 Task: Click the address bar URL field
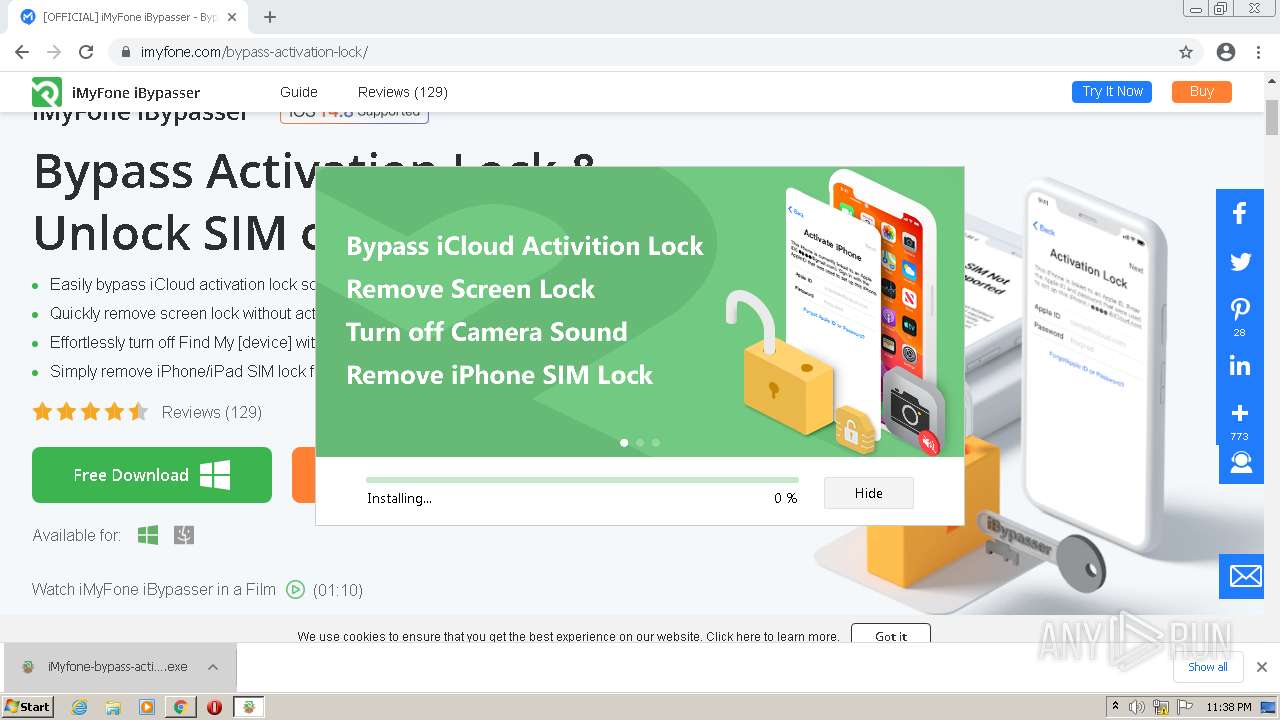click(x=640, y=52)
